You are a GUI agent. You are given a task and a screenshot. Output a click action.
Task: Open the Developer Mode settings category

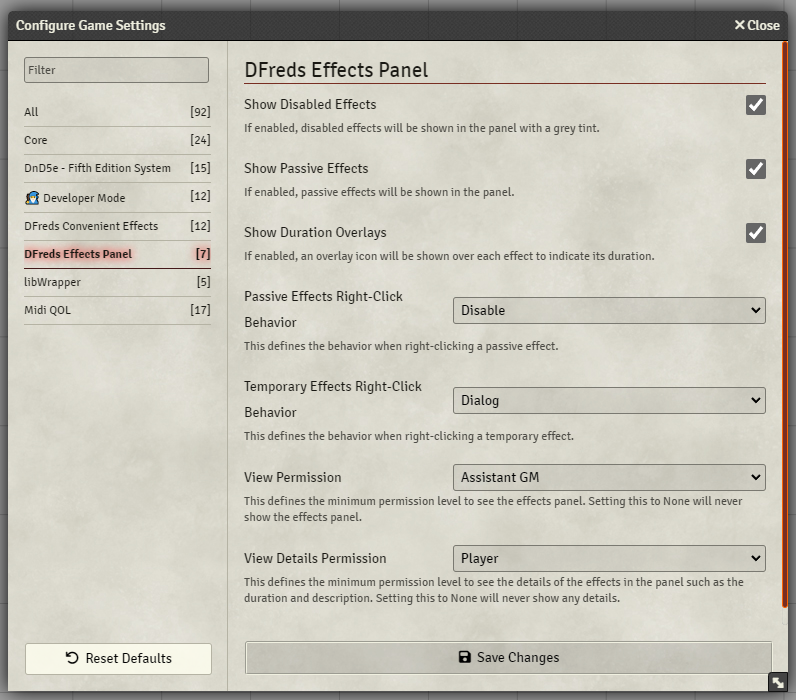tap(117, 197)
